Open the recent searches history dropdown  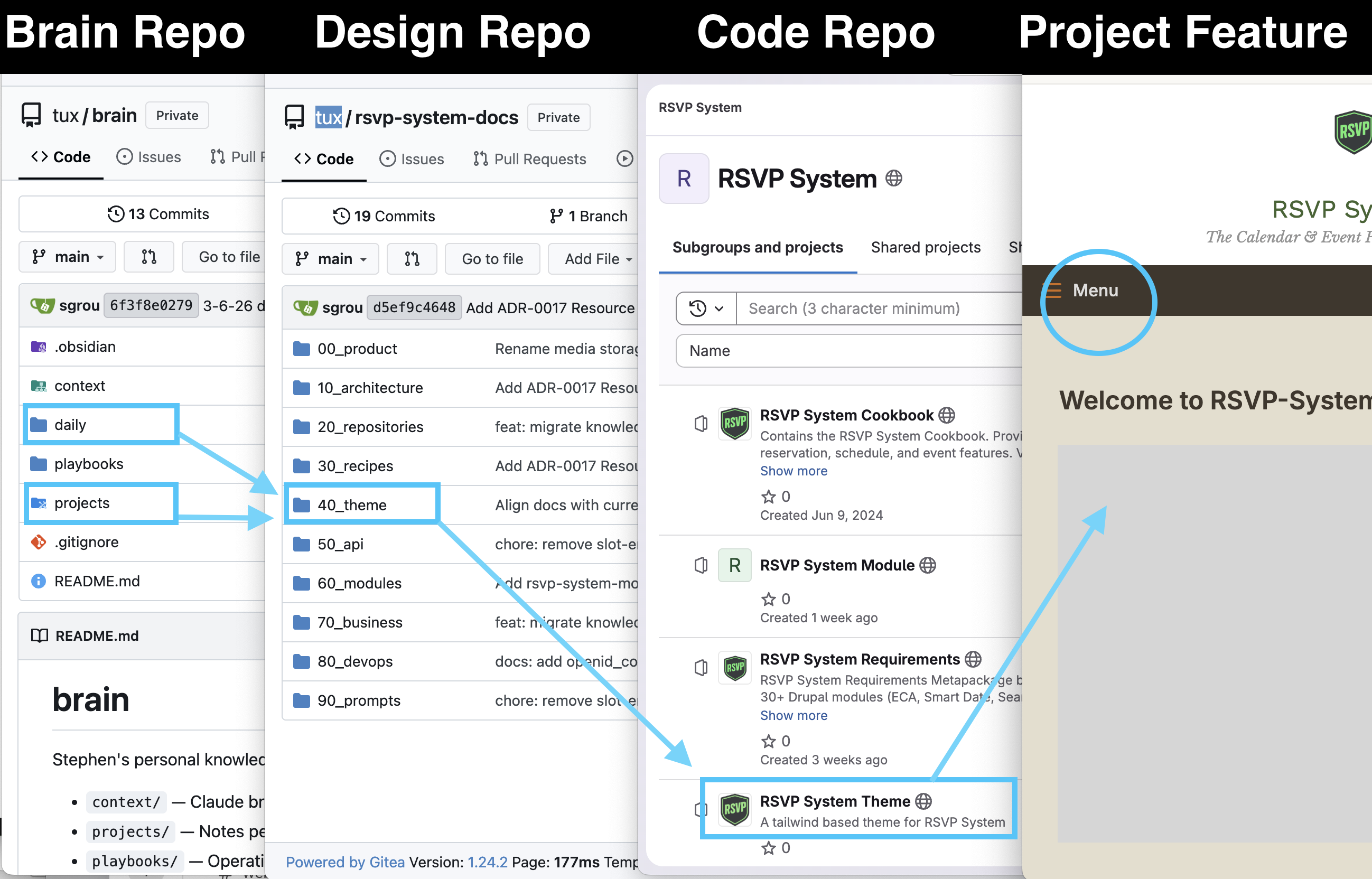(x=706, y=309)
